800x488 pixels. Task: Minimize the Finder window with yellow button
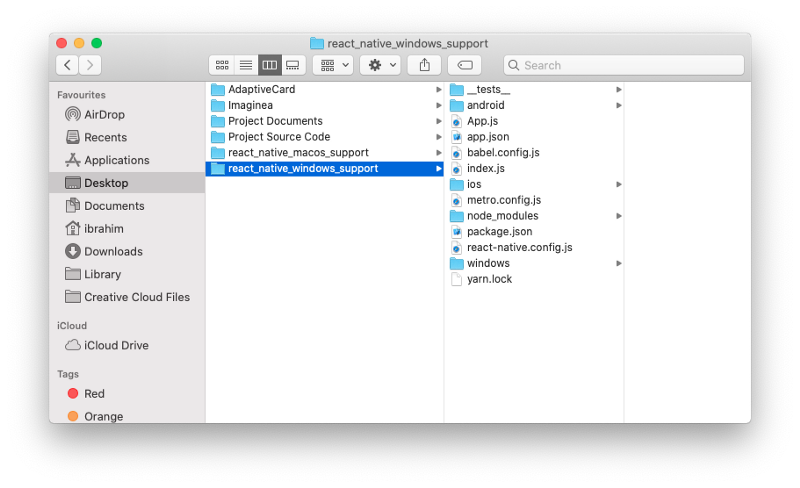[79, 43]
